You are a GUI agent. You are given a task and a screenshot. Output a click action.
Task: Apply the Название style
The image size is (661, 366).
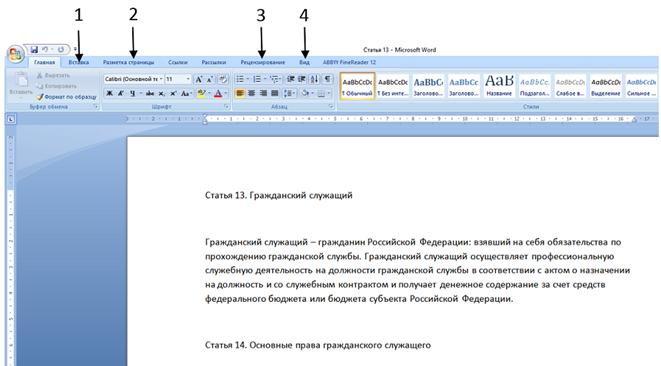pos(499,86)
